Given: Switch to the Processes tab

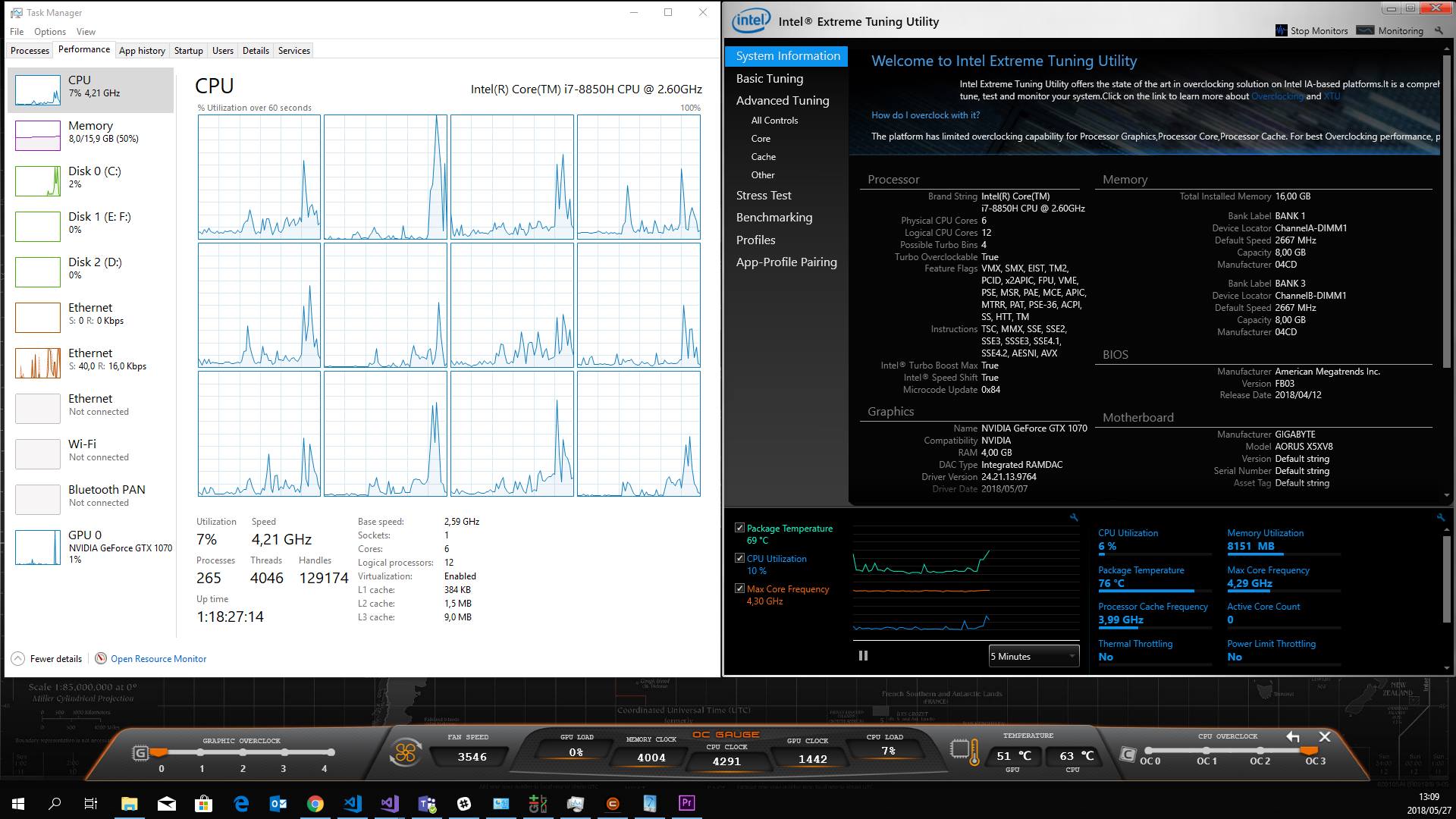Looking at the screenshot, I should tap(30, 51).
